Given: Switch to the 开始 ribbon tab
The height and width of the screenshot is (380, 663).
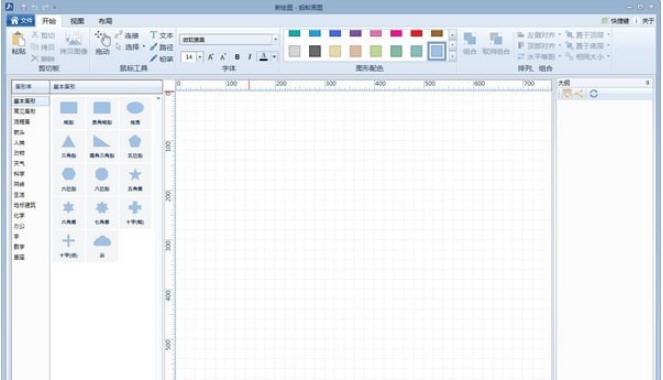Looking at the screenshot, I should (x=49, y=21).
